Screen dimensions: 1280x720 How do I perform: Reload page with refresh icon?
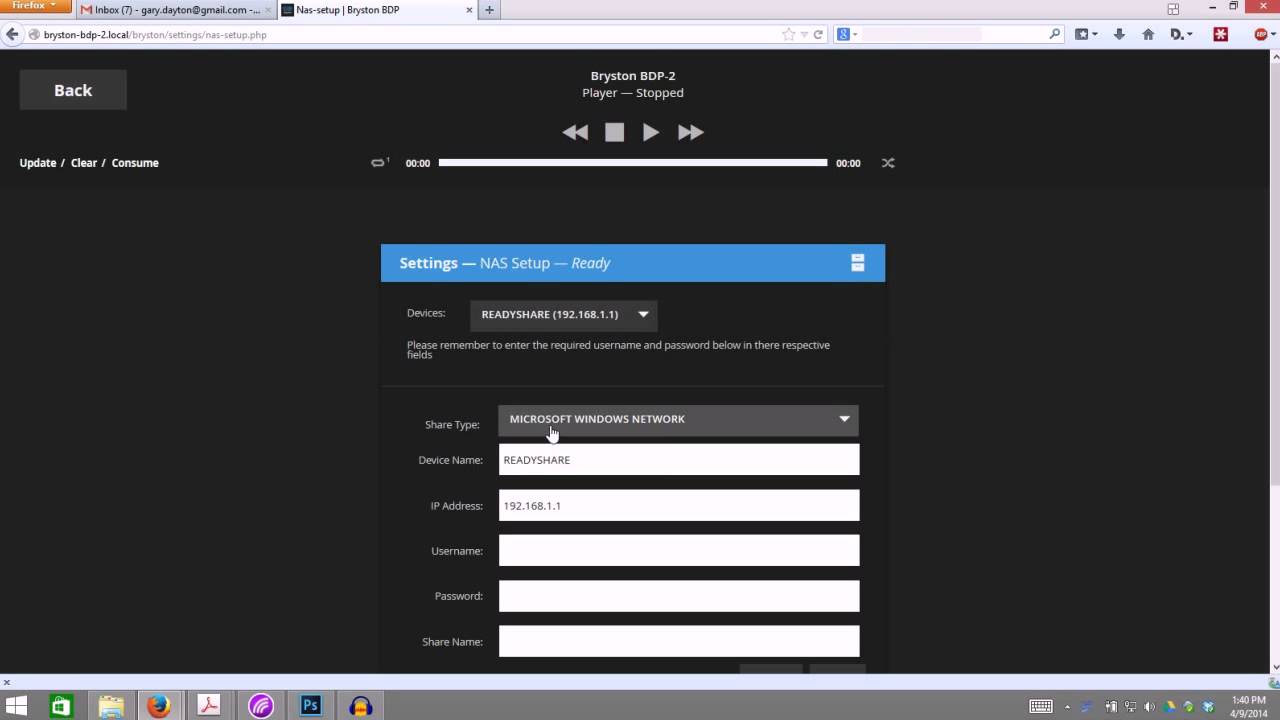818,34
